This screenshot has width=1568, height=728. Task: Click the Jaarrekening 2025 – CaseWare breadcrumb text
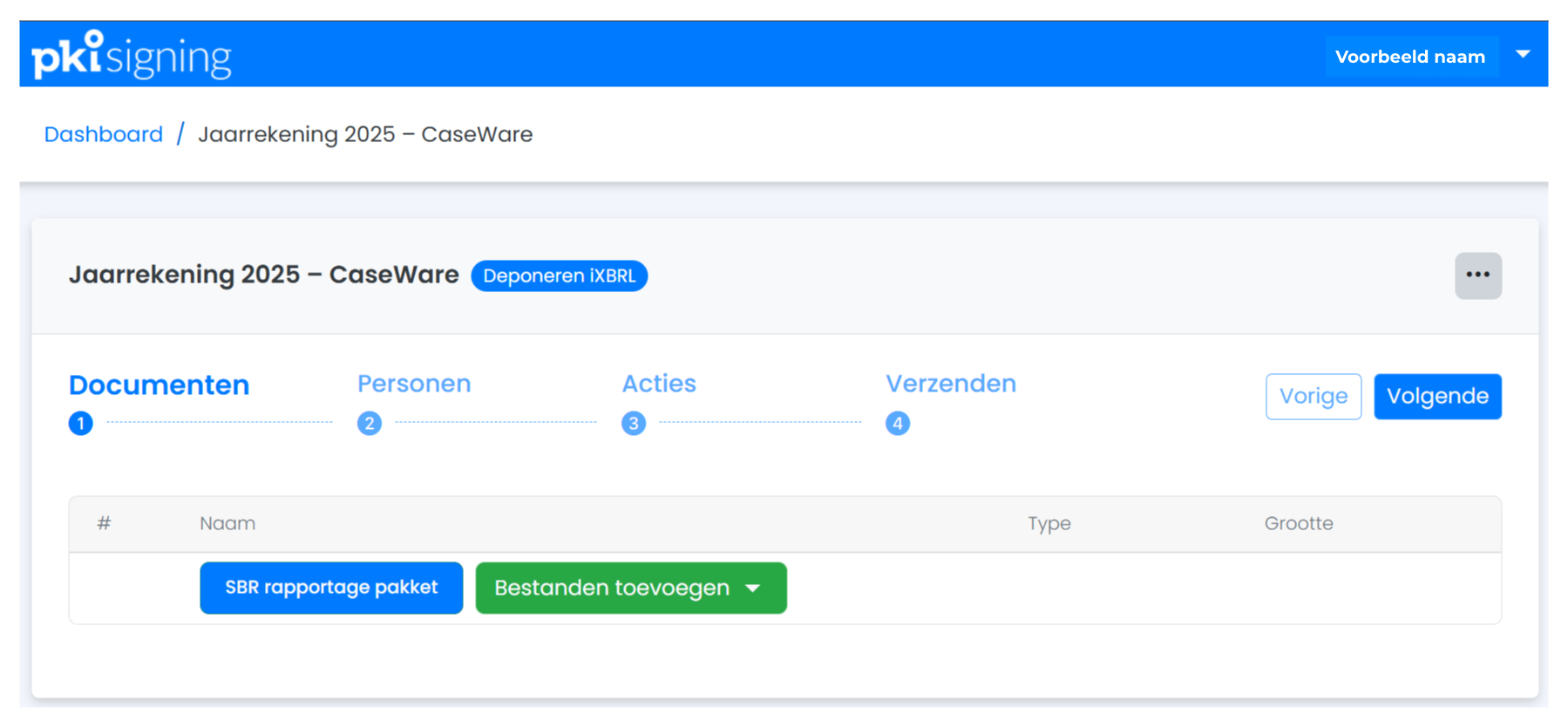coord(365,134)
